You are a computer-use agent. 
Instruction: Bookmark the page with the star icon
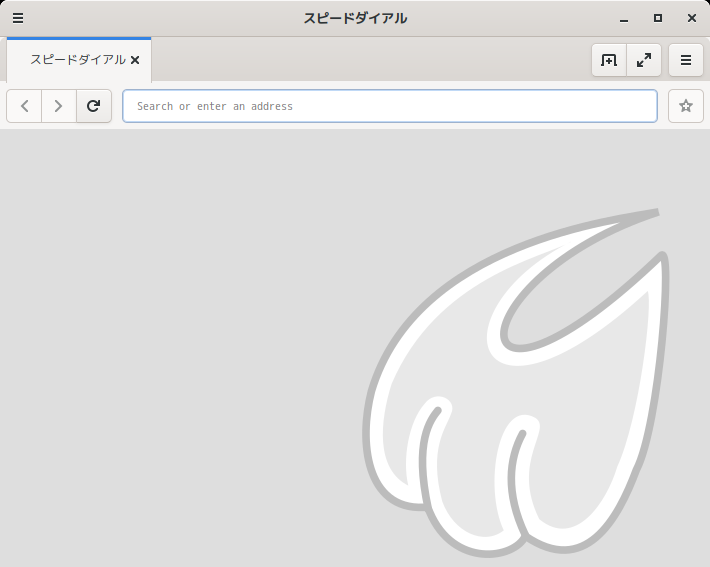point(686,106)
